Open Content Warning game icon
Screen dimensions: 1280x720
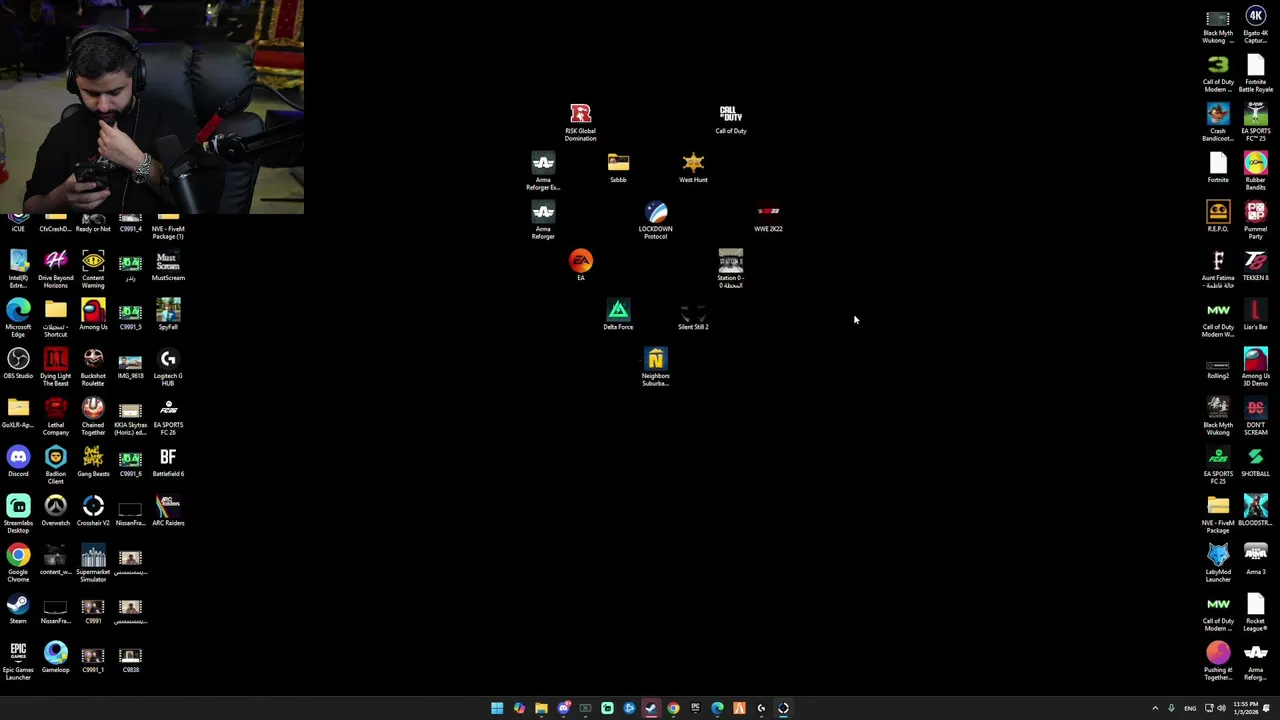93,269
